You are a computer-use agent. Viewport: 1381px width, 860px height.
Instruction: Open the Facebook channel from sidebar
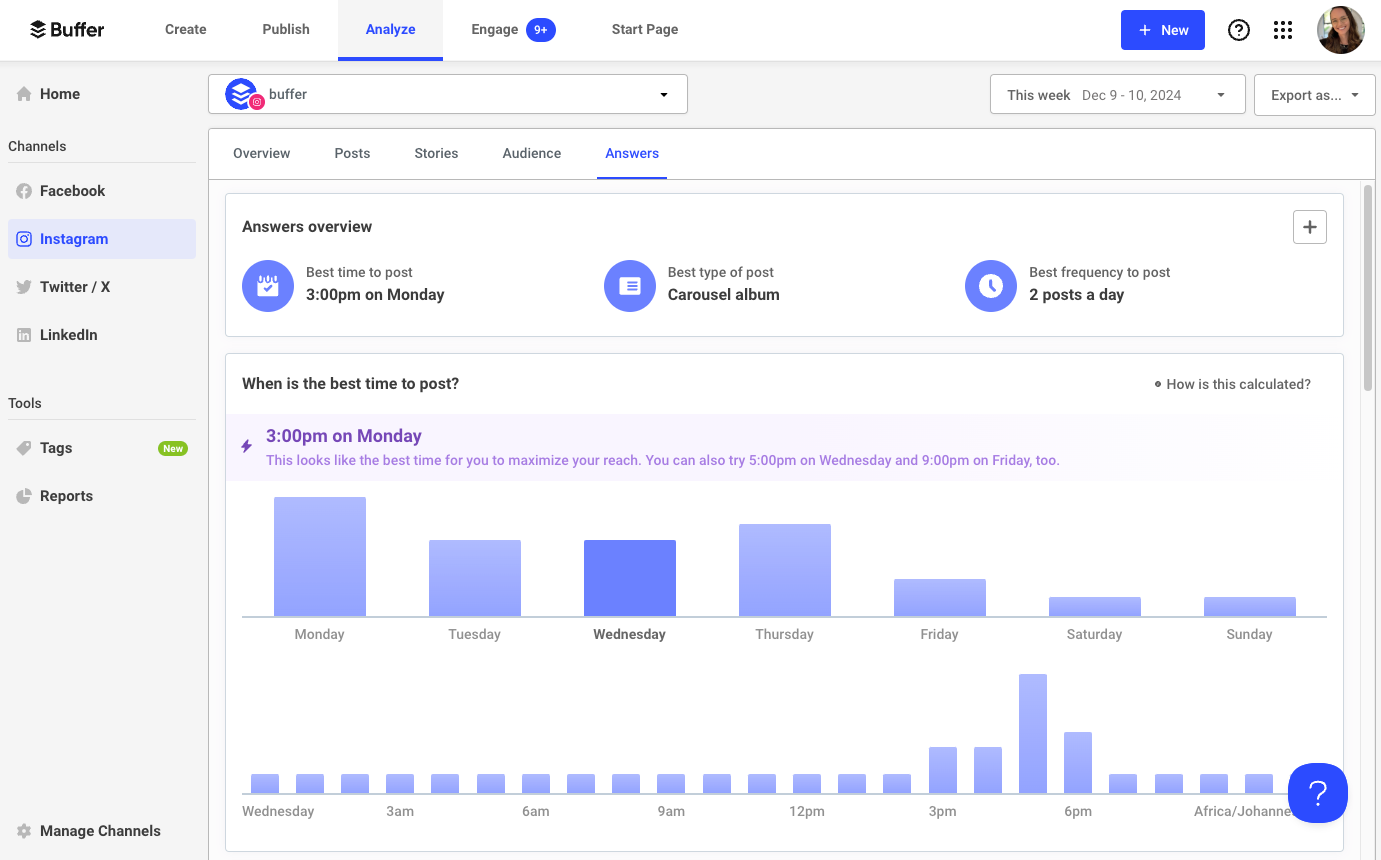[71, 191]
